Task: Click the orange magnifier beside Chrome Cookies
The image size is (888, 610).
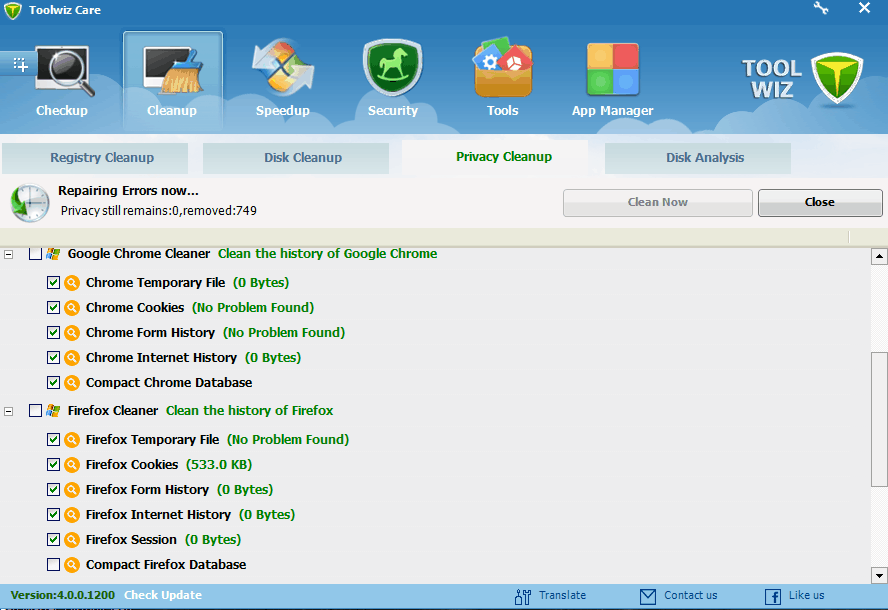Action: point(72,308)
